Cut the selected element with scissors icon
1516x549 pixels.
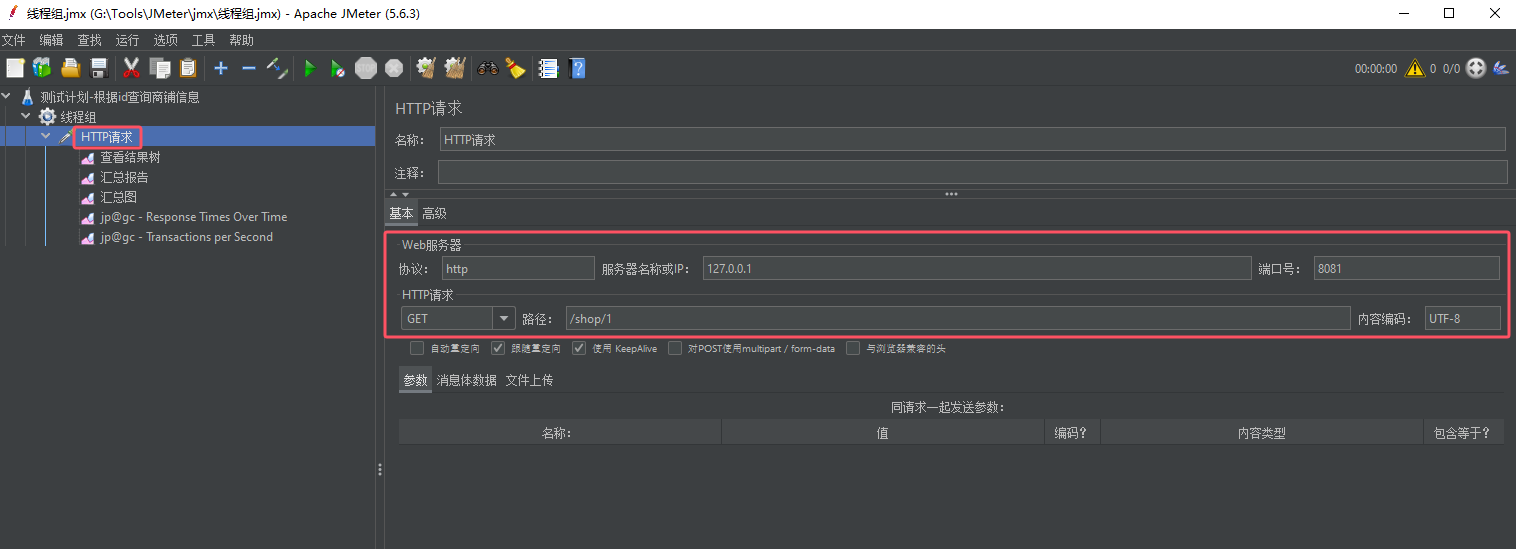(131, 68)
